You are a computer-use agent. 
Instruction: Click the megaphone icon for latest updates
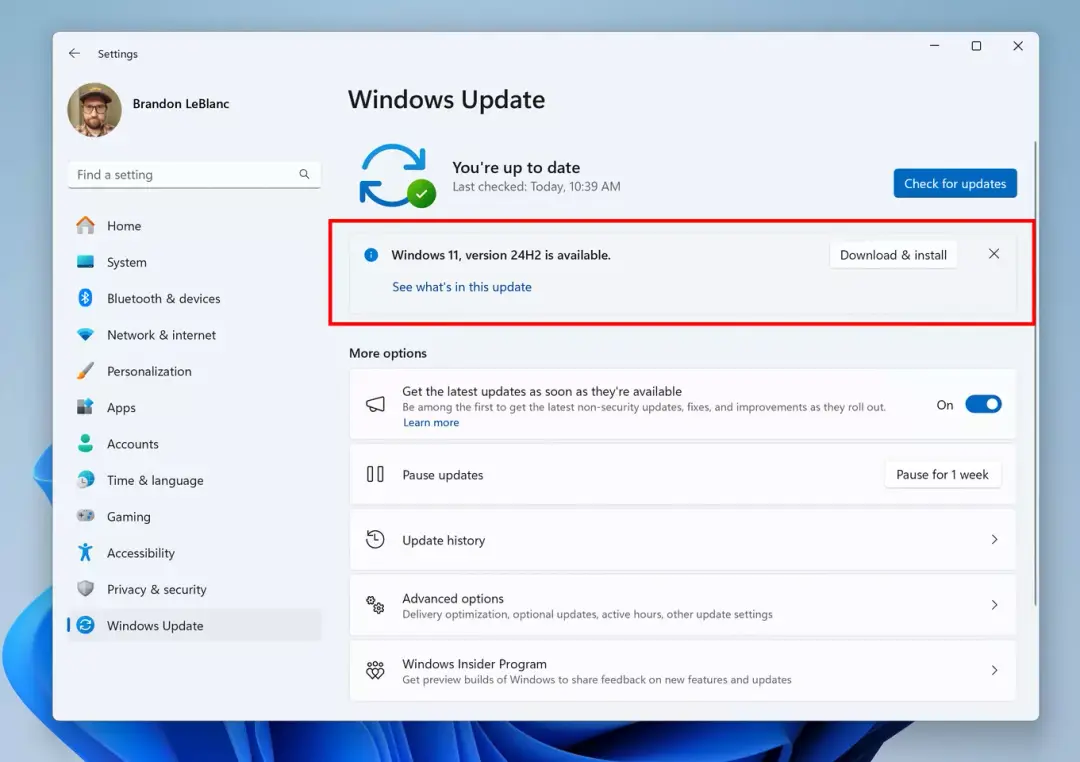click(375, 404)
